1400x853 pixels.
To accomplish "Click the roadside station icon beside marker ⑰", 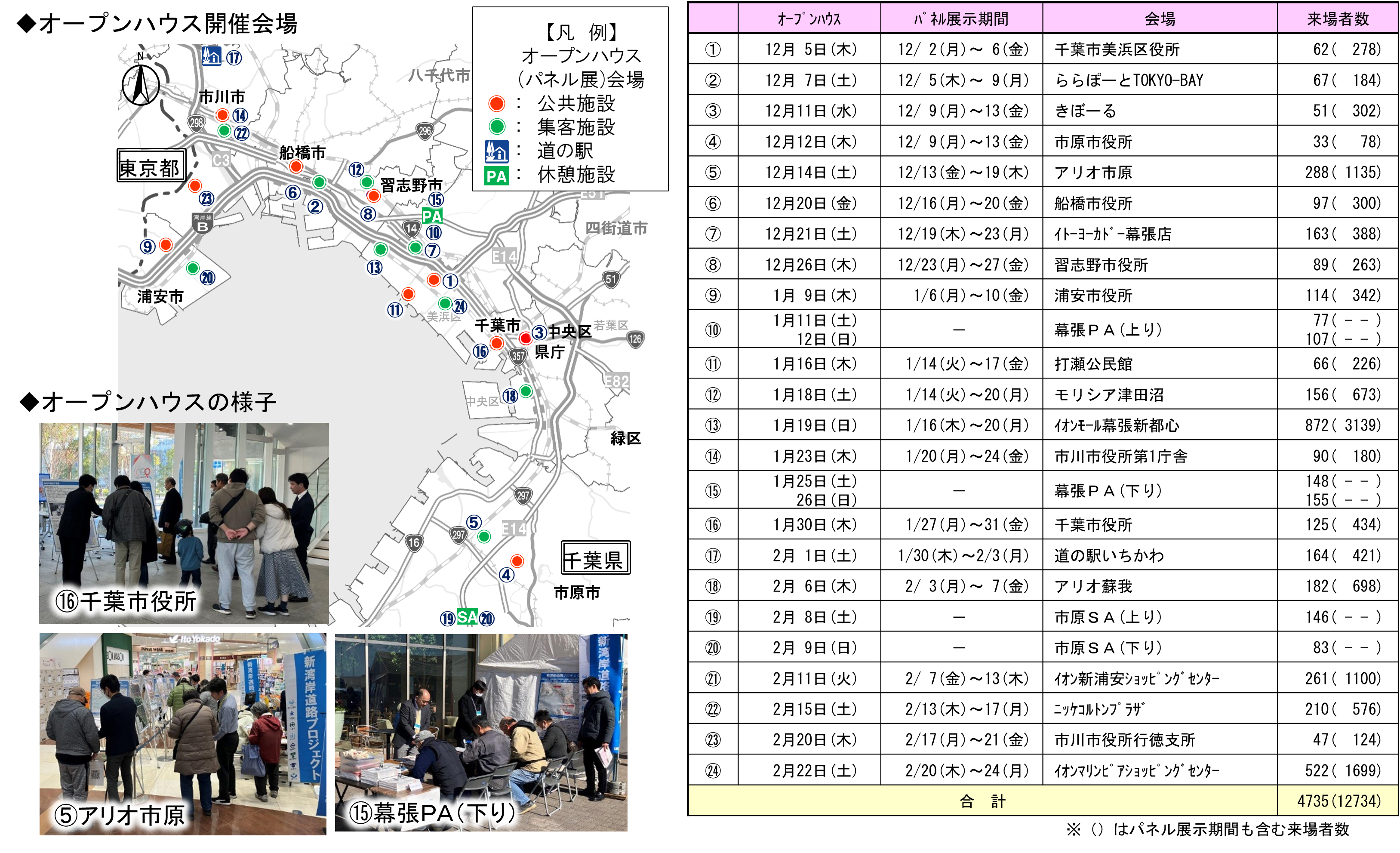I will 211,56.
